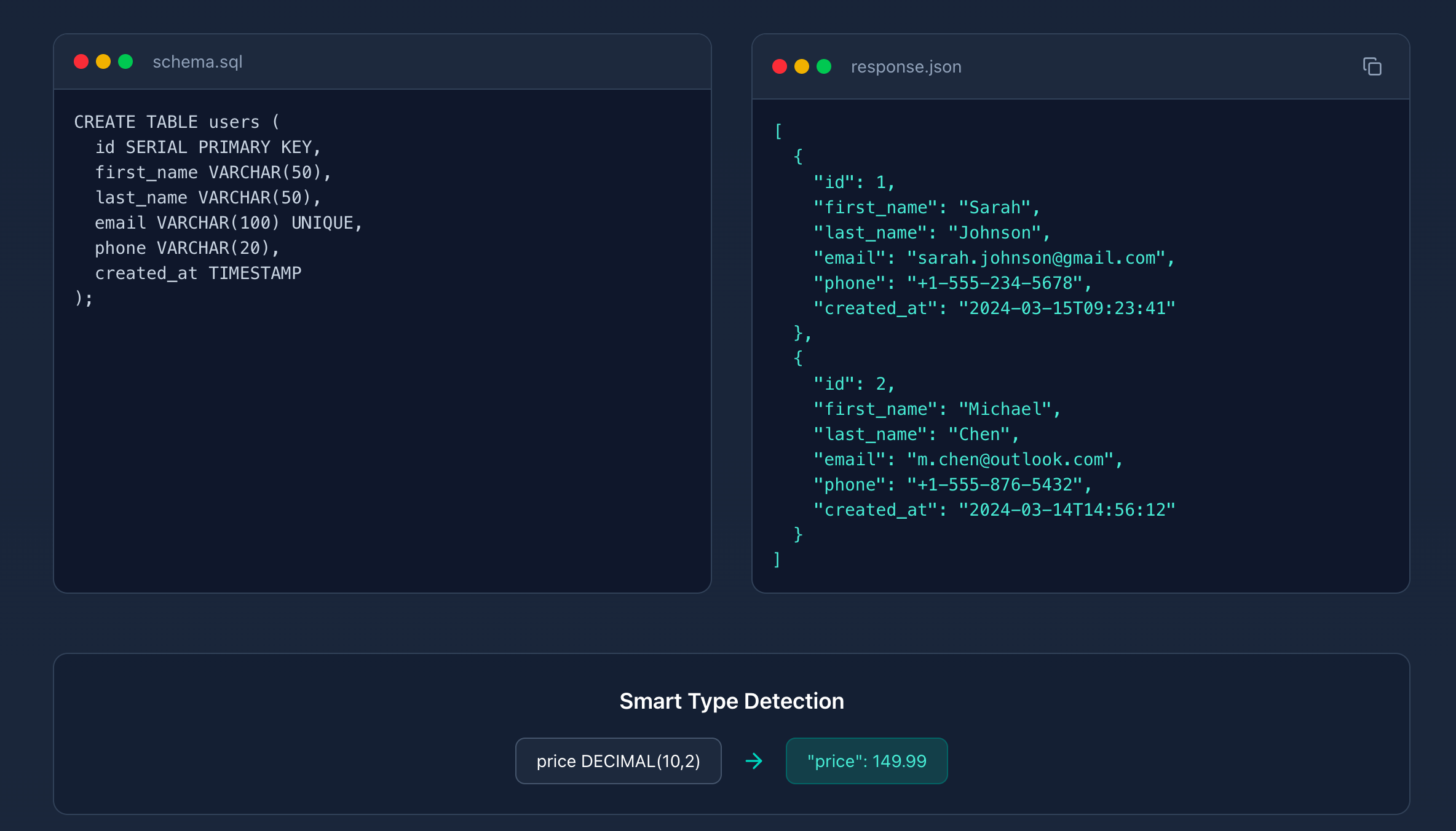Click yellow dot of schema.sql window

pyautogui.click(x=103, y=61)
